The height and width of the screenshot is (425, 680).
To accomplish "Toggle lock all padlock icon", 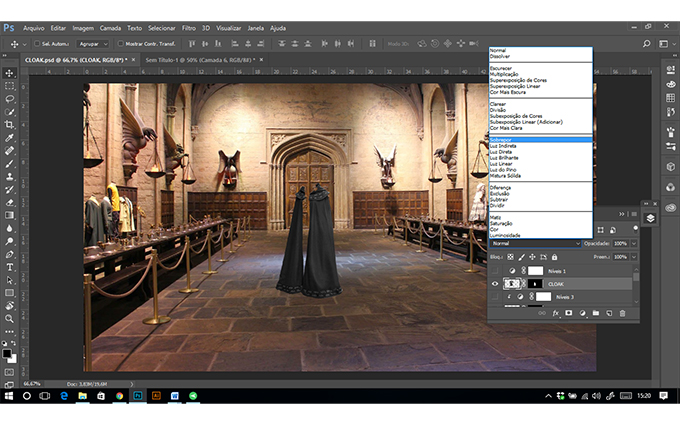I will [555, 257].
